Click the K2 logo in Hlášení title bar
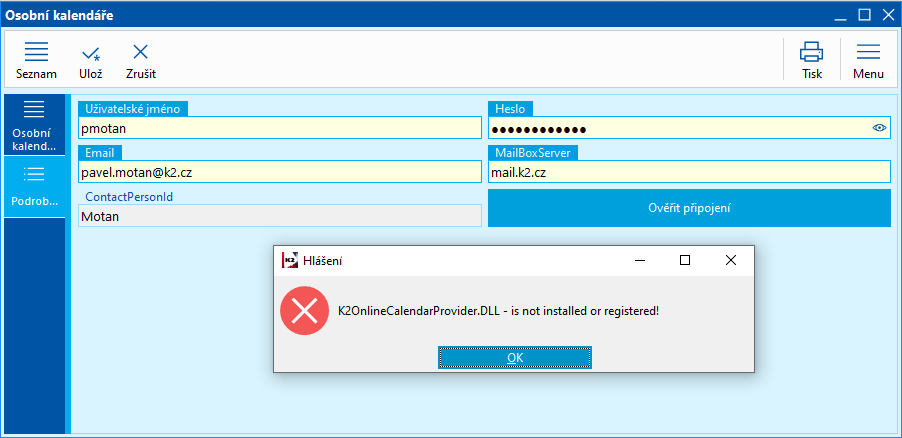 (290, 261)
